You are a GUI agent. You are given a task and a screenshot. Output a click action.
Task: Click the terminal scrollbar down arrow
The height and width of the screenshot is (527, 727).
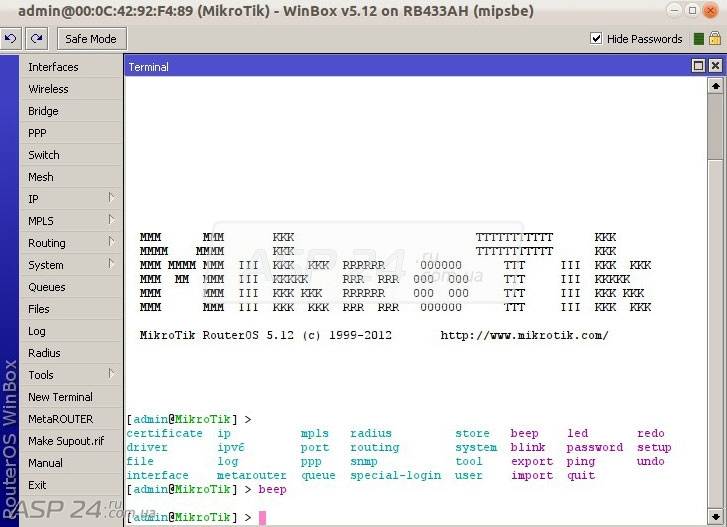click(715, 516)
